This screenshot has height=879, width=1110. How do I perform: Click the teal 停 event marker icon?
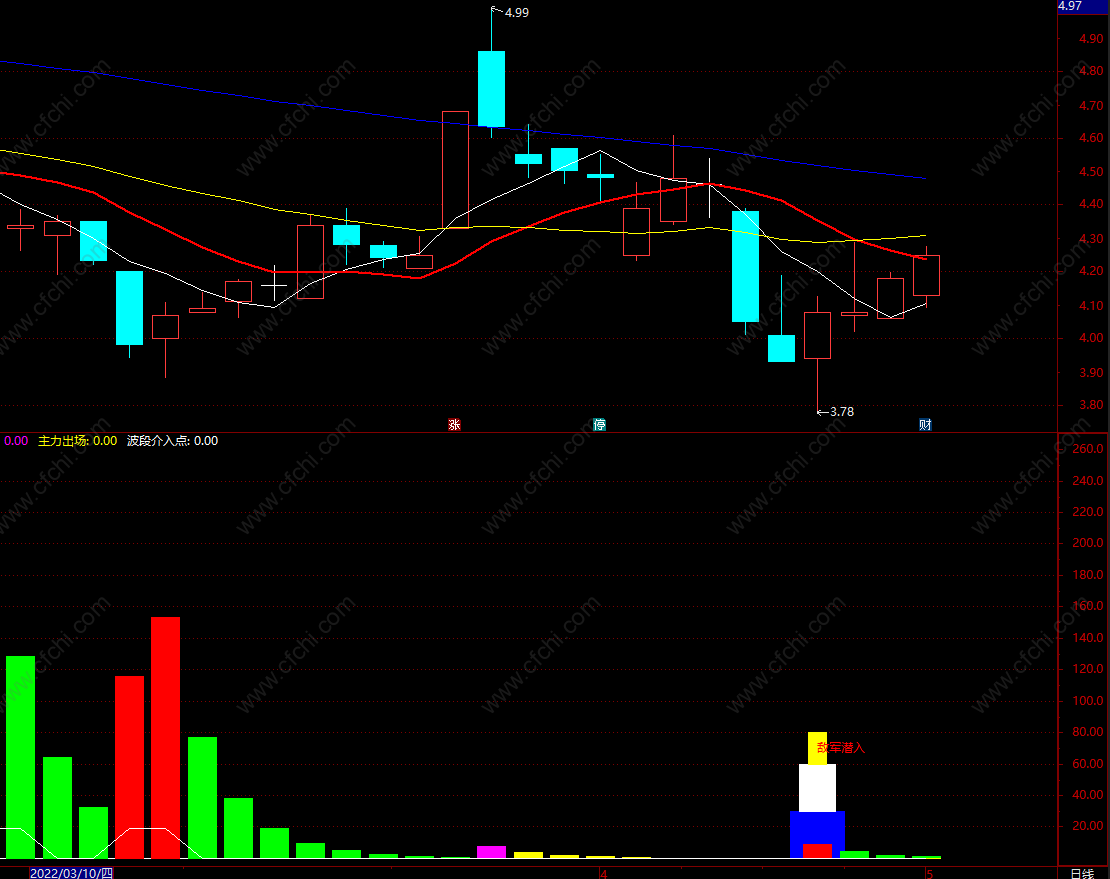(600, 425)
